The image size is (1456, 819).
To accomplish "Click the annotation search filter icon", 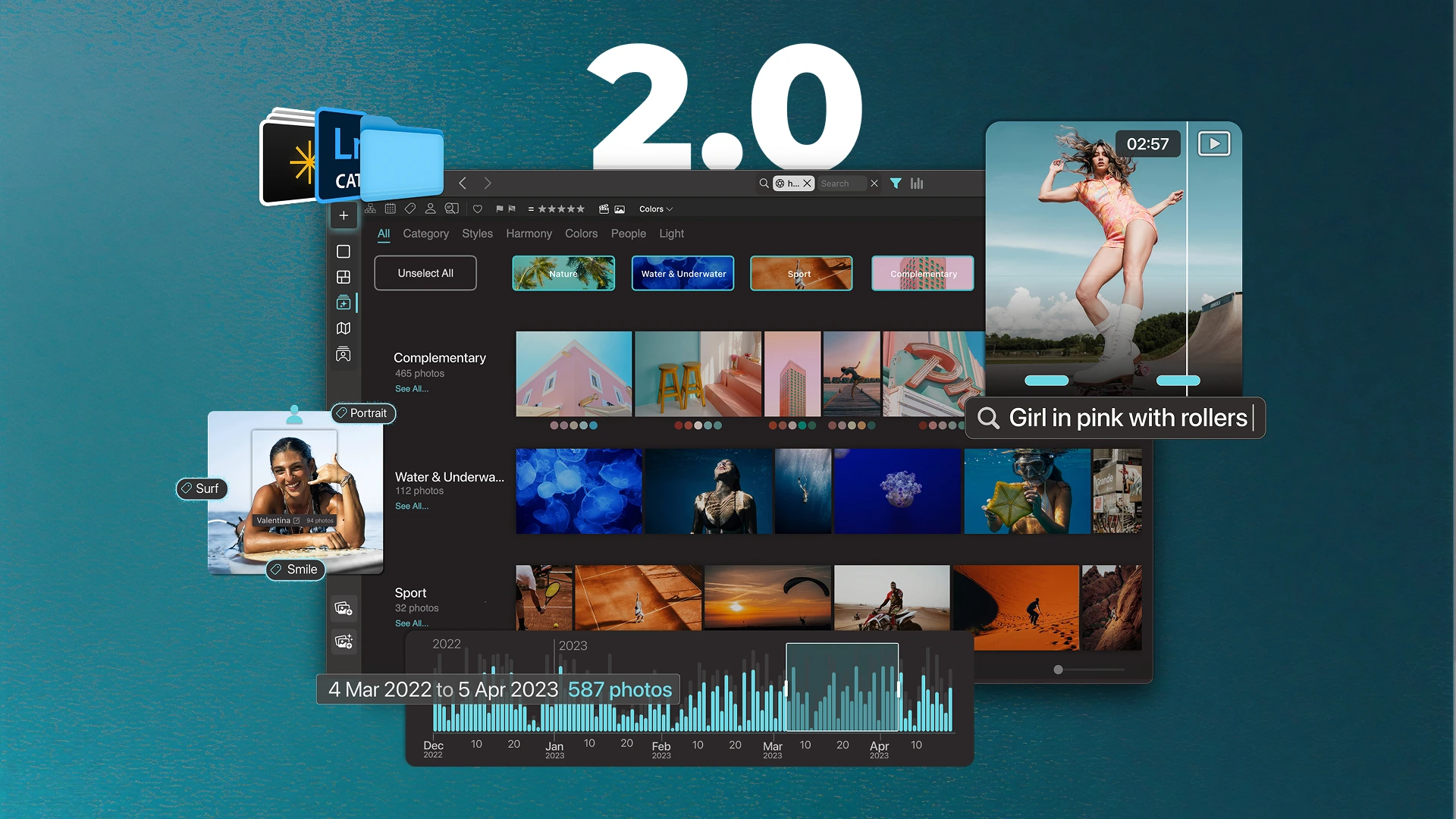I will click(x=451, y=209).
